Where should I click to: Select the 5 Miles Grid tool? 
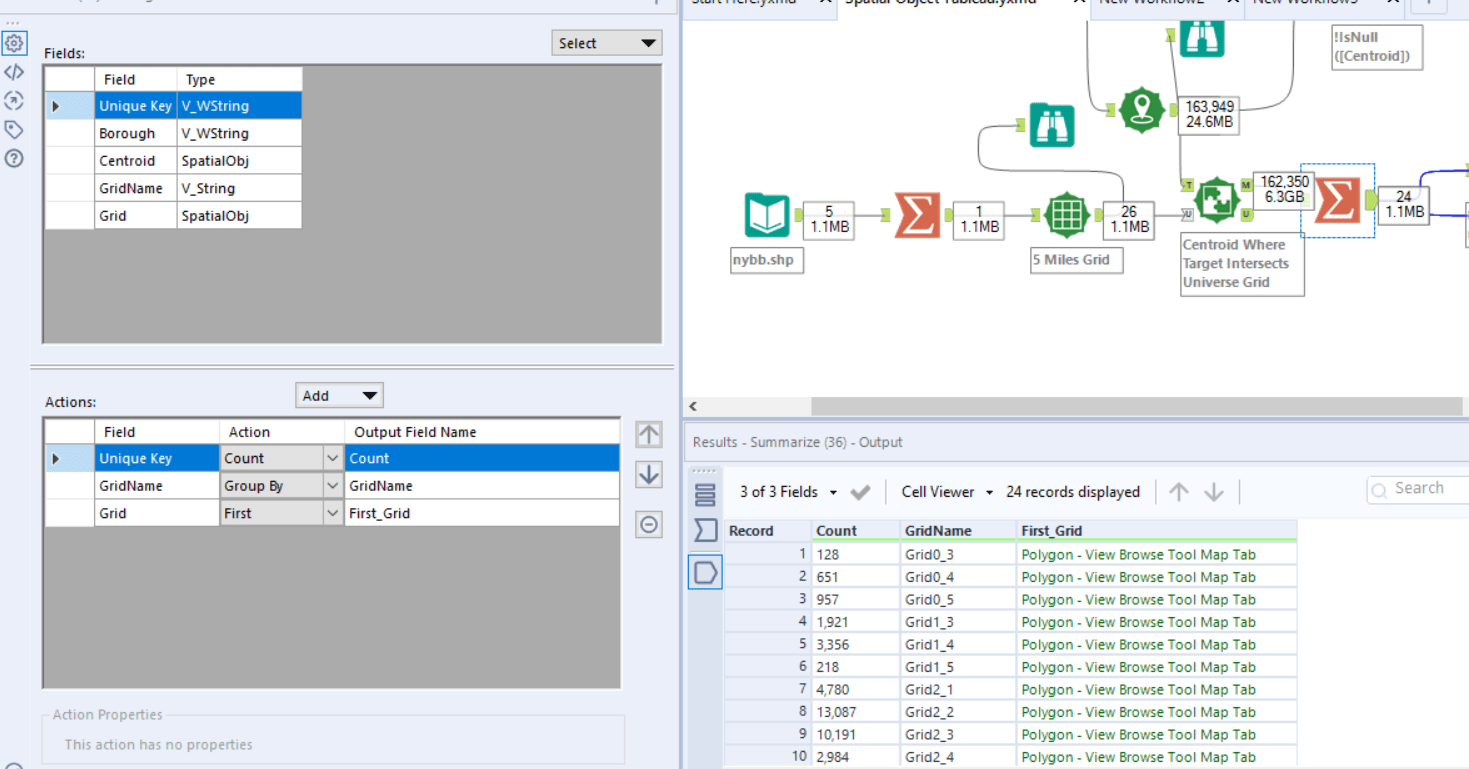point(1065,215)
